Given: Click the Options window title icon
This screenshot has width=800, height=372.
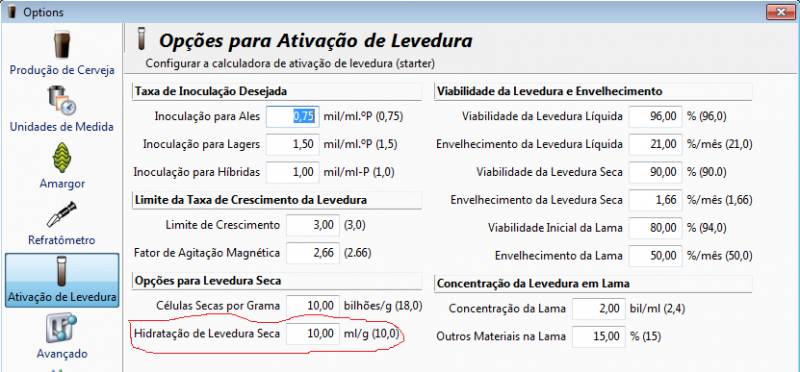Looking at the screenshot, I should (12, 12).
